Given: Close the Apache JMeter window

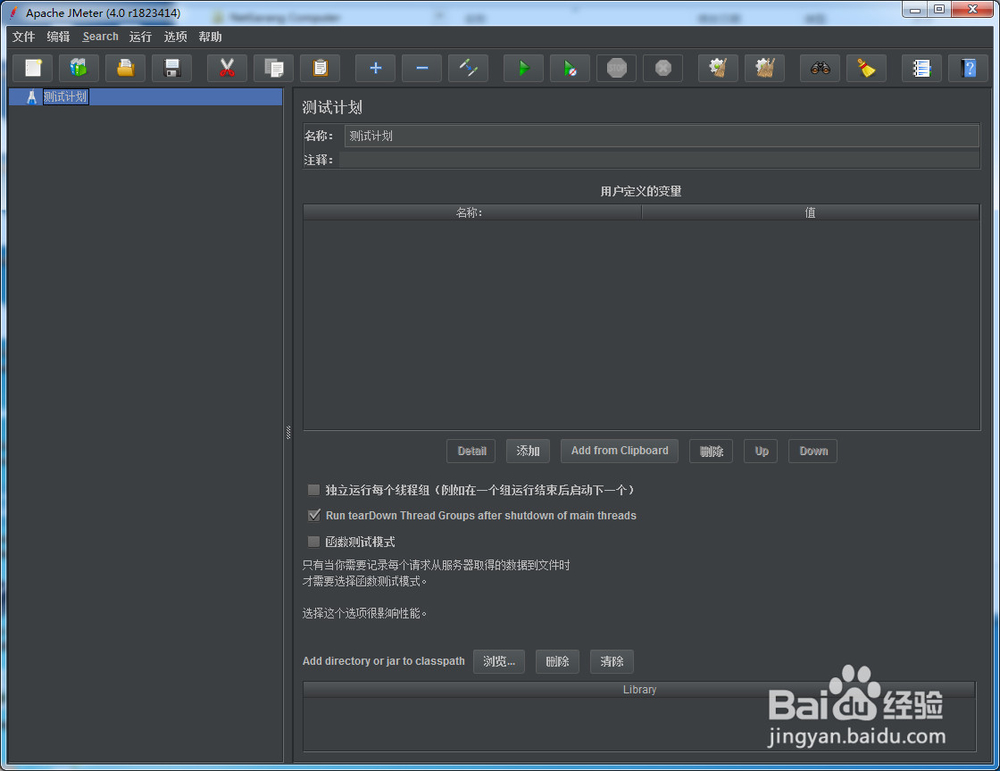Looking at the screenshot, I should click(973, 10).
